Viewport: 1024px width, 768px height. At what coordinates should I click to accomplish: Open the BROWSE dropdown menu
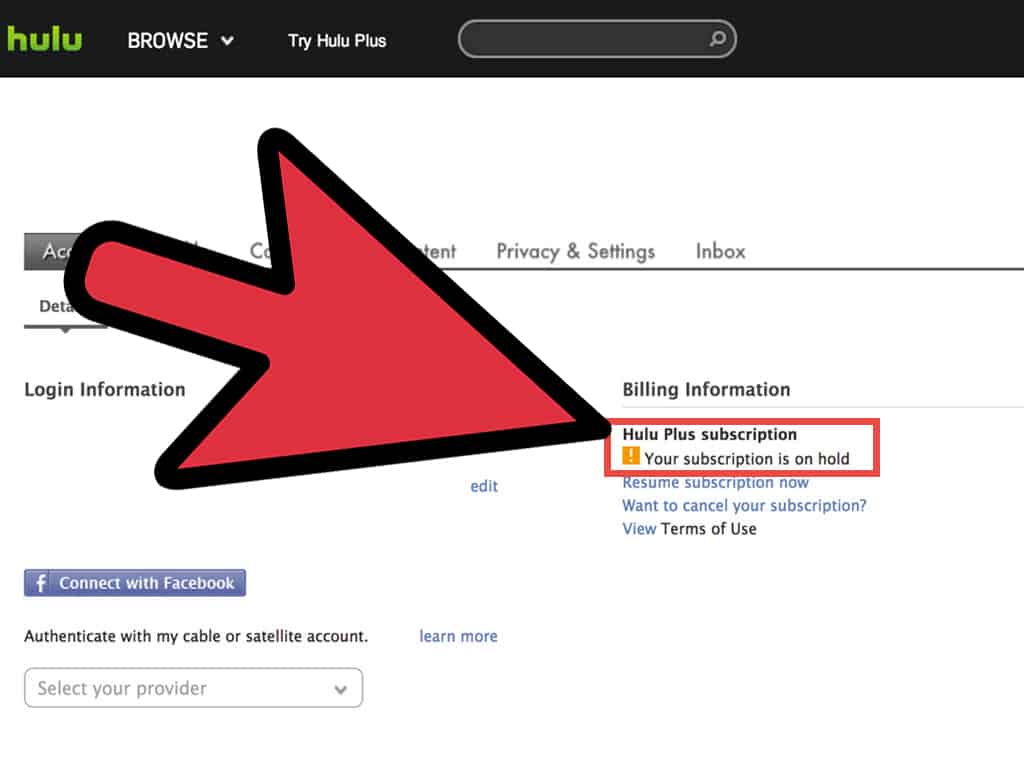(180, 40)
